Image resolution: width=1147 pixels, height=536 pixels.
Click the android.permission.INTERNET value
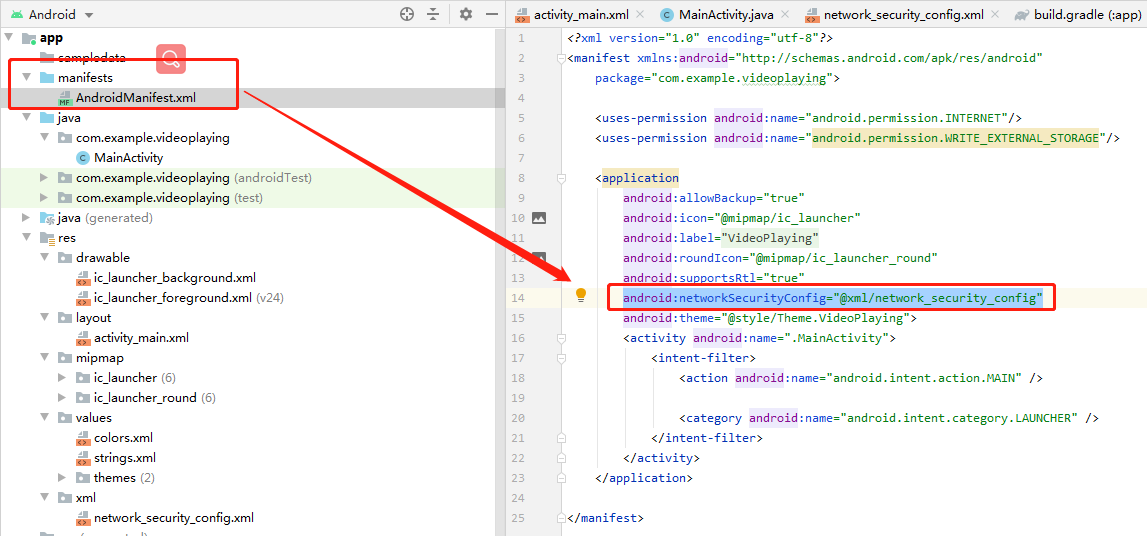[906, 118]
